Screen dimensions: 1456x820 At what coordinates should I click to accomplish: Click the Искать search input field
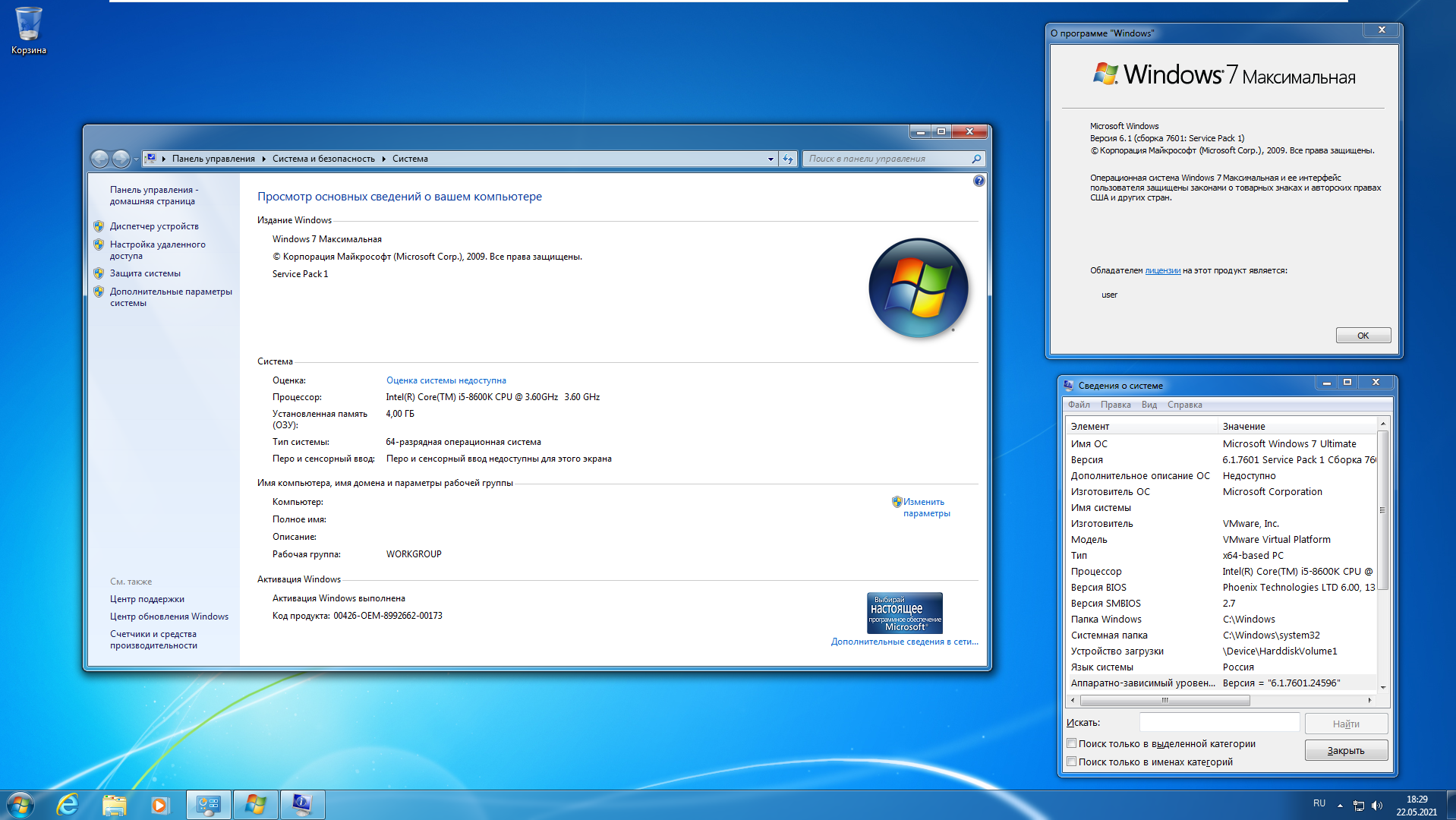tap(1219, 723)
